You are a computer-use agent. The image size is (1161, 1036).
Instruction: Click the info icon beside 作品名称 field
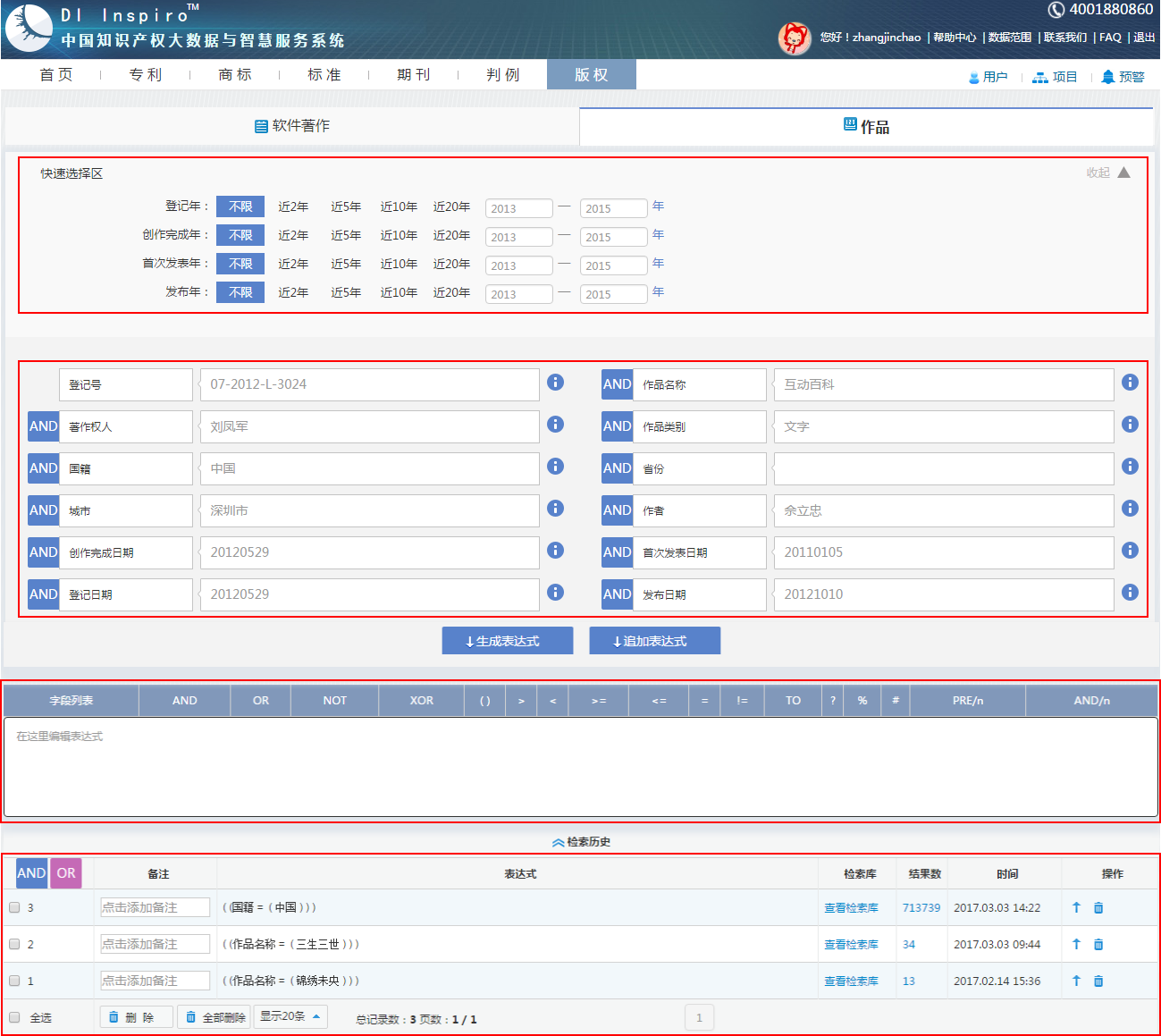pyautogui.click(x=1130, y=383)
